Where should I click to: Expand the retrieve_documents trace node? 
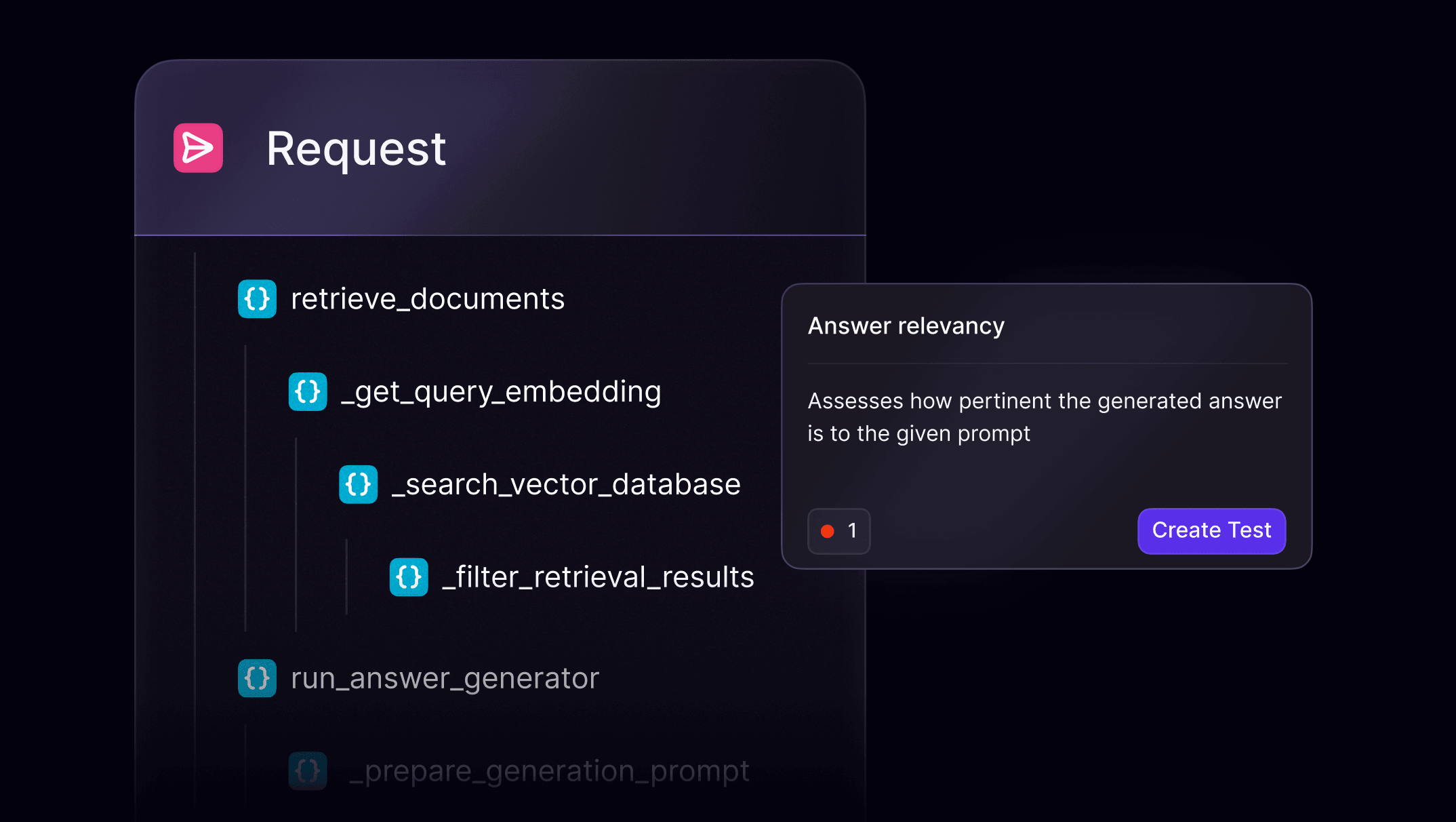[427, 298]
